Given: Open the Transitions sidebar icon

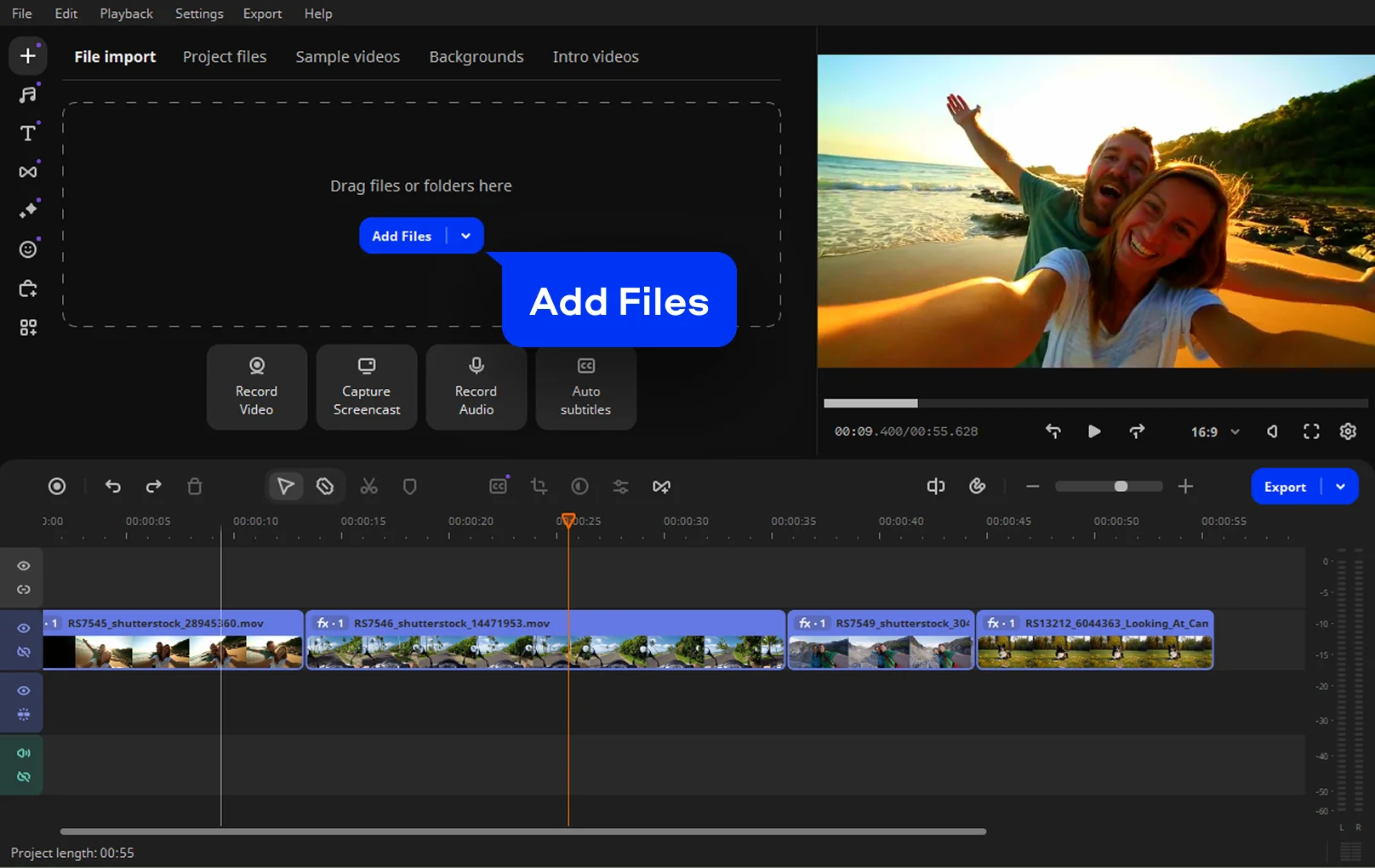Looking at the screenshot, I should click(28, 172).
